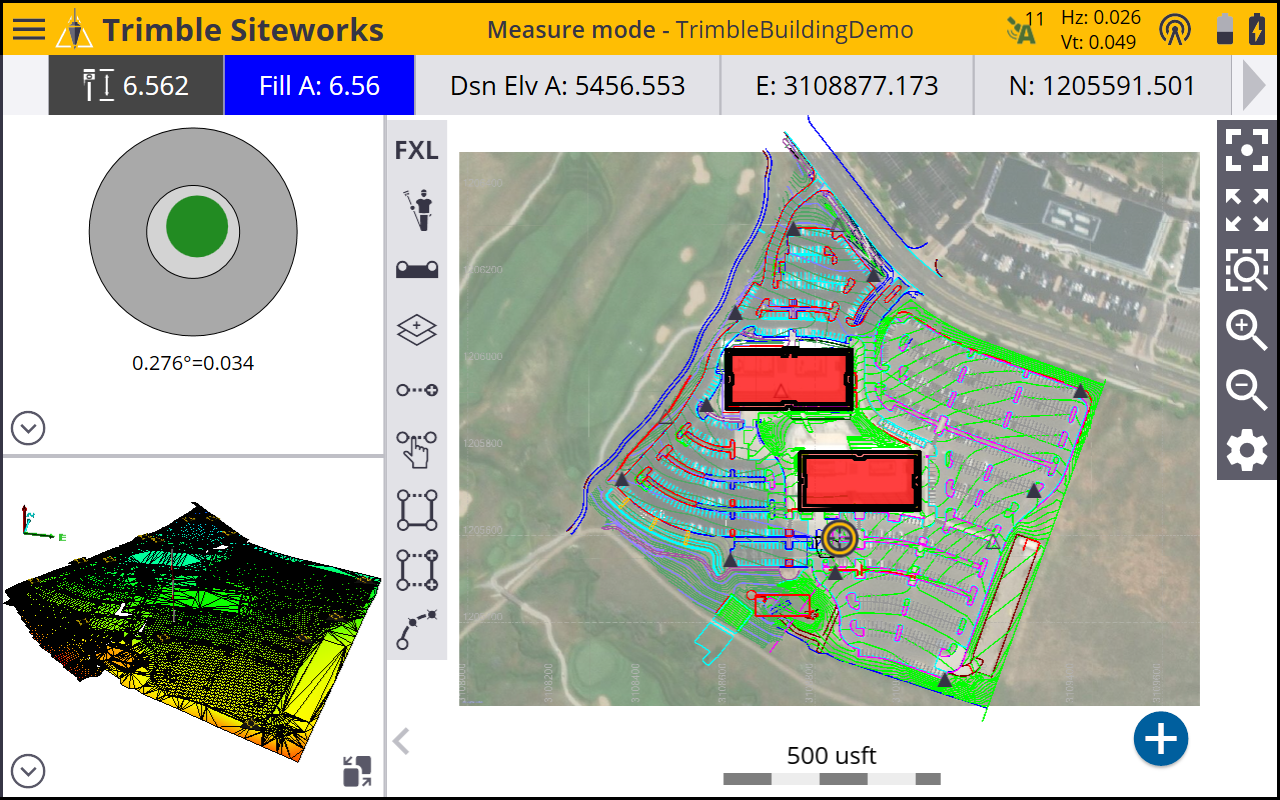The width and height of the screenshot is (1280, 800).
Task: Select the add line point tool
Action: pyautogui.click(x=416, y=390)
